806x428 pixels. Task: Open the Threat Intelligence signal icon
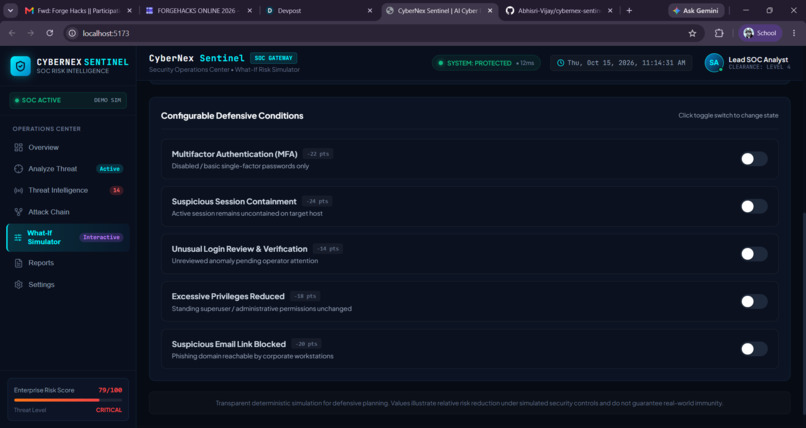(x=19, y=190)
